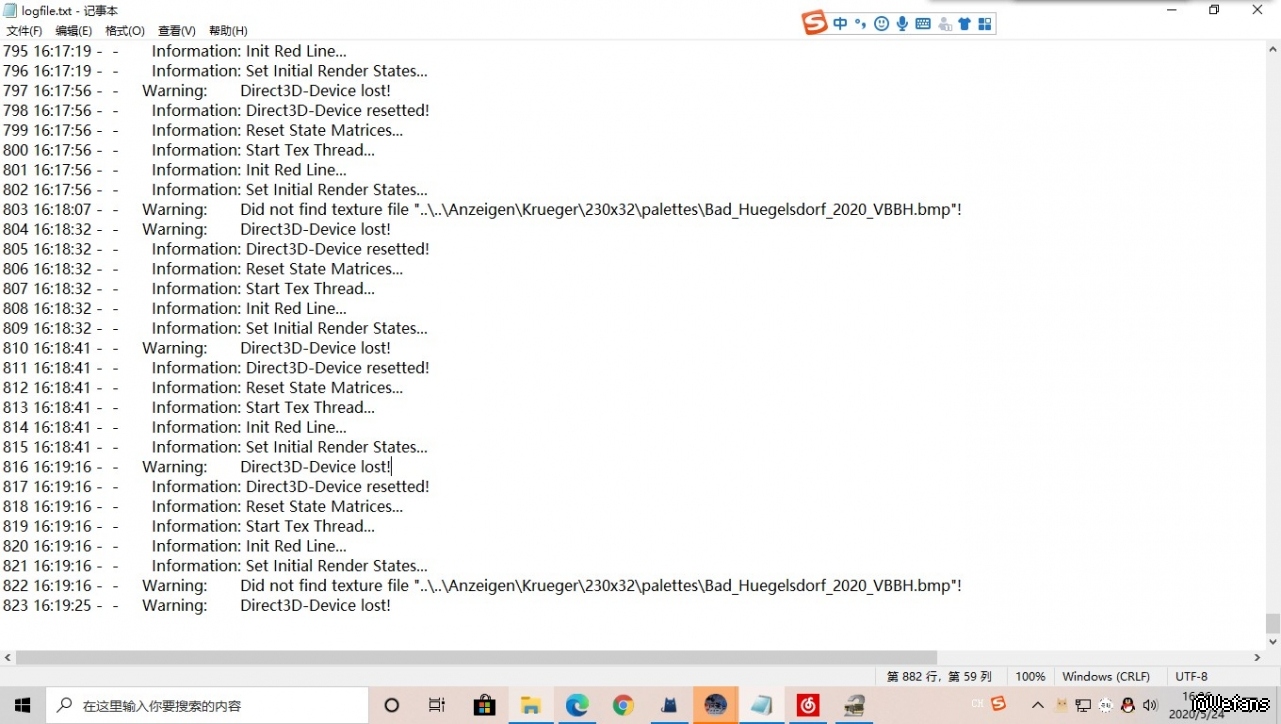
Task: Open the 格式(O) menu
Action: 125,31
